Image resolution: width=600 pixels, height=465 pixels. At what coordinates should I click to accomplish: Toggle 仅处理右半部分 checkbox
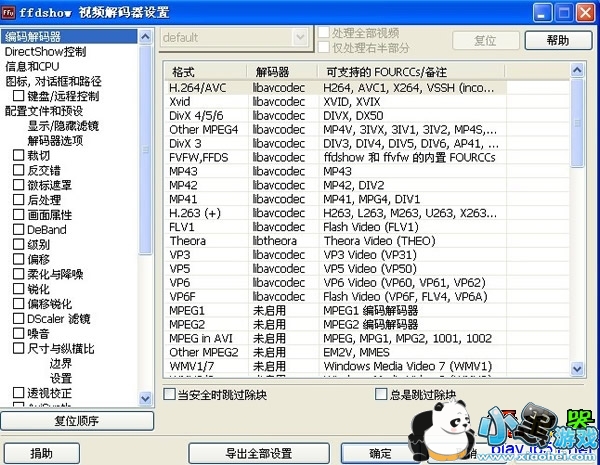[x=324, y=47]
